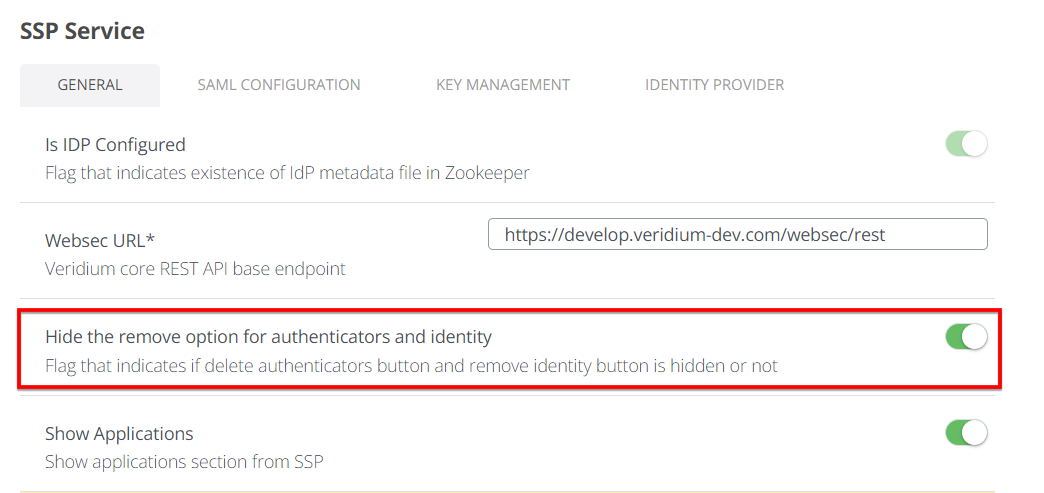Open the SAML Configuration tab
The height and width of the screenshot is (493, 1044).
[x=279, y=85]
